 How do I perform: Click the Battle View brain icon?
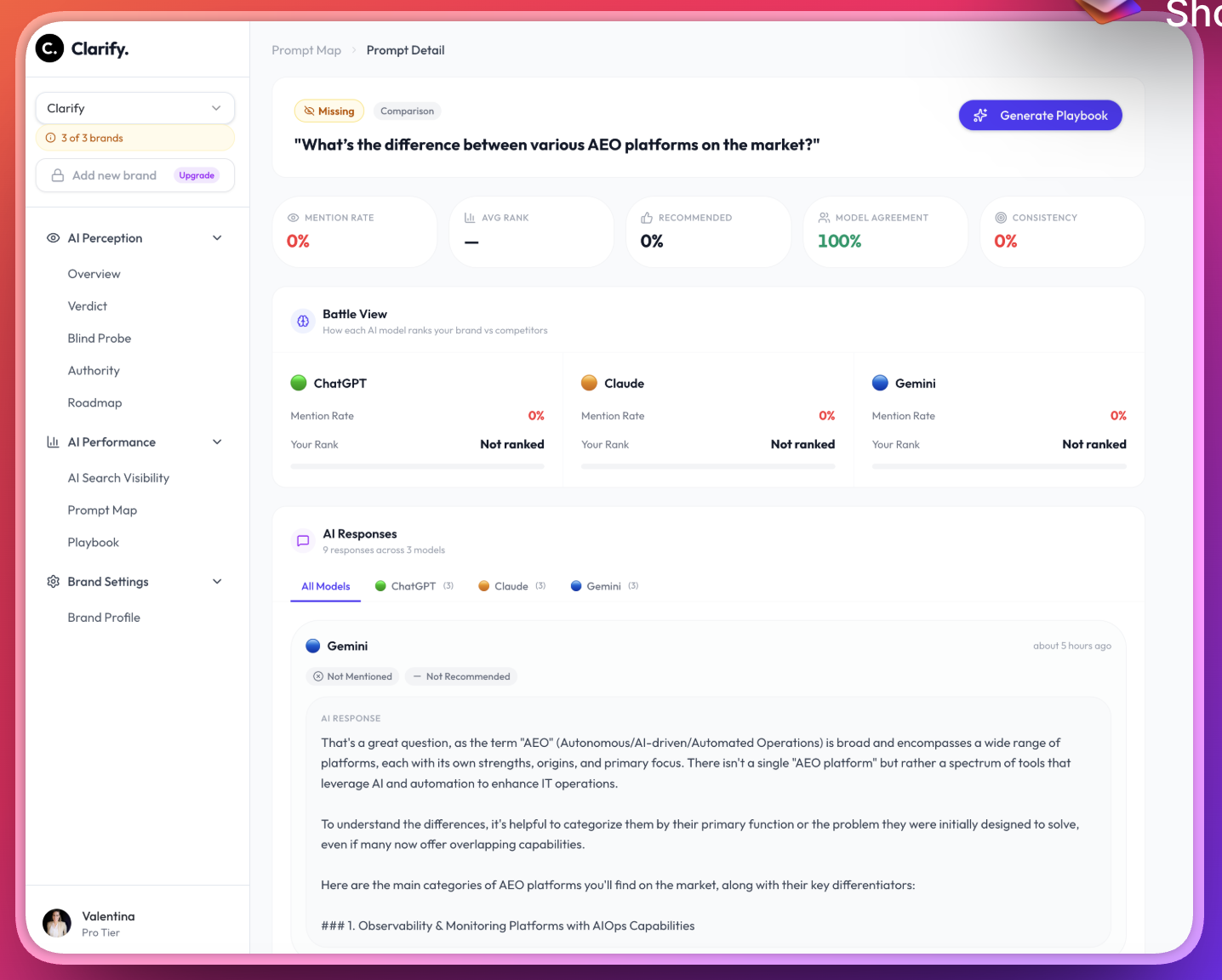point(303,322)
